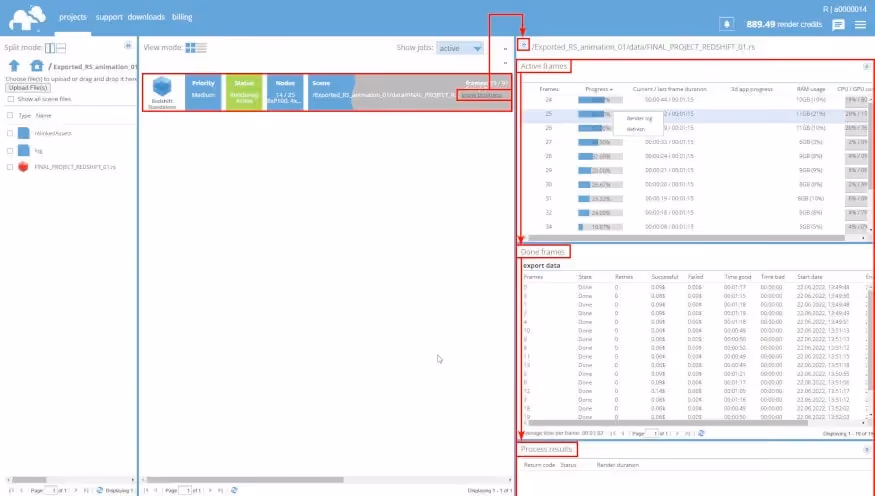Check the log folder checkbox
The width and height of the screenshot is (875, 496).
[x=10, y=151]
